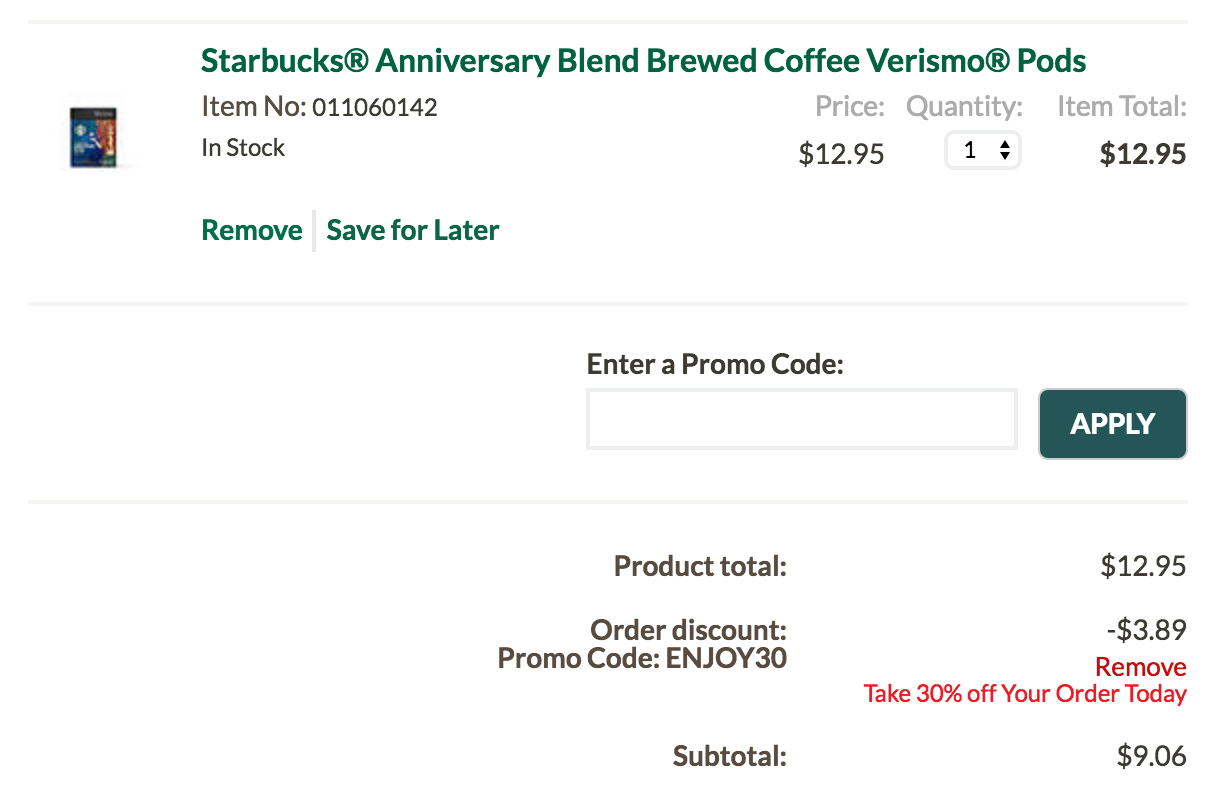Open the Starbucks Anniversary Blend product link

point(643,60)
